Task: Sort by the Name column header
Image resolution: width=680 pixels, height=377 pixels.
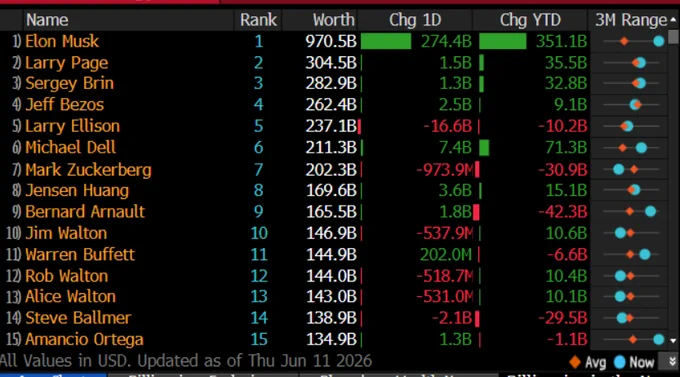Action: (47, 20)
